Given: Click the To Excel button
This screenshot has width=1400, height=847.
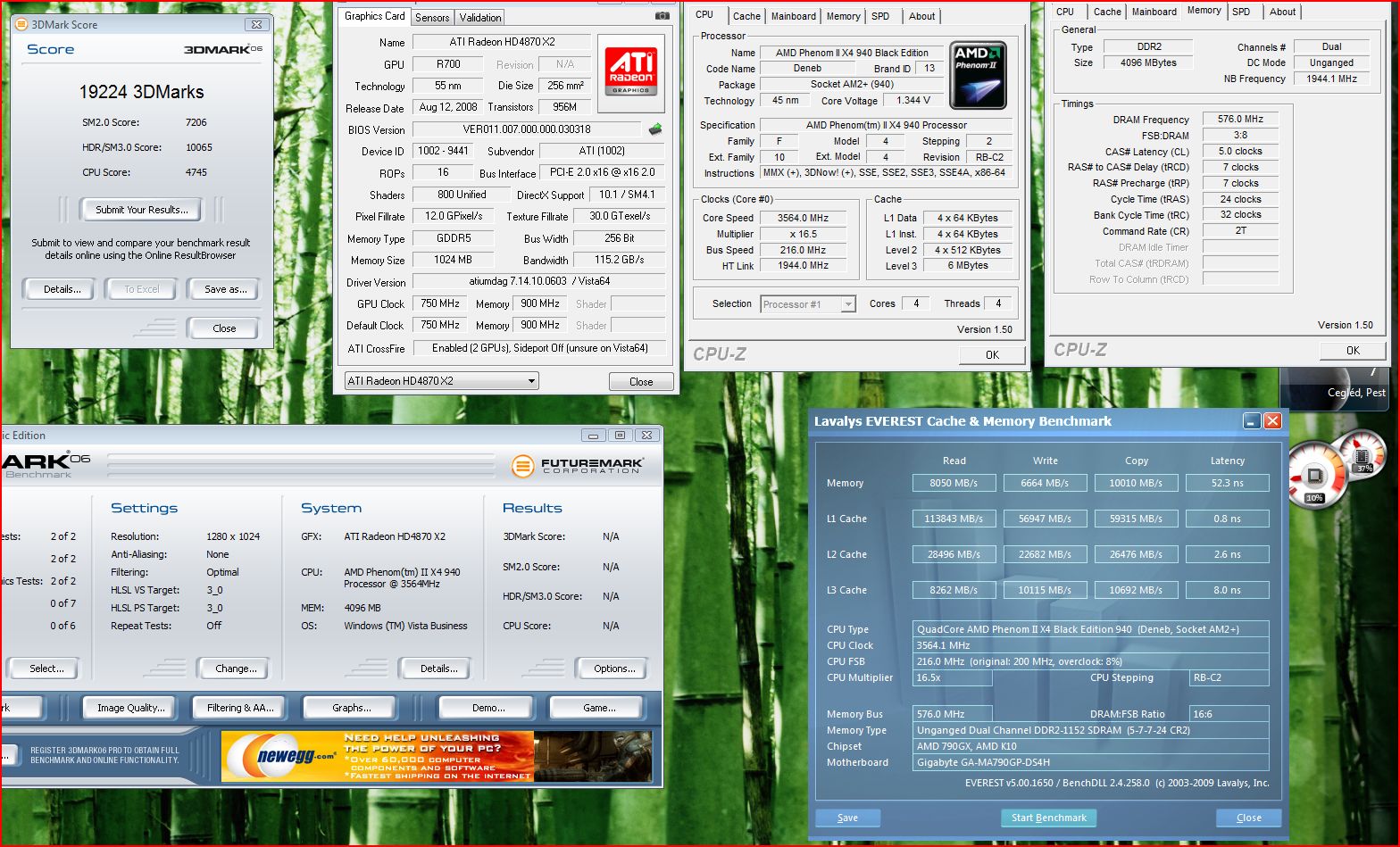Looking at the screenshot, I should pos(142,289).
